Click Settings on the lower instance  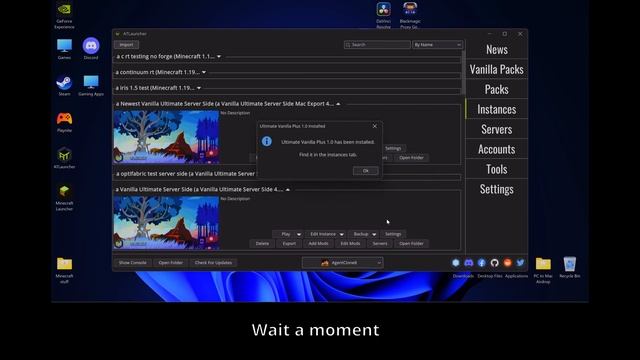[x=393, y=234]
